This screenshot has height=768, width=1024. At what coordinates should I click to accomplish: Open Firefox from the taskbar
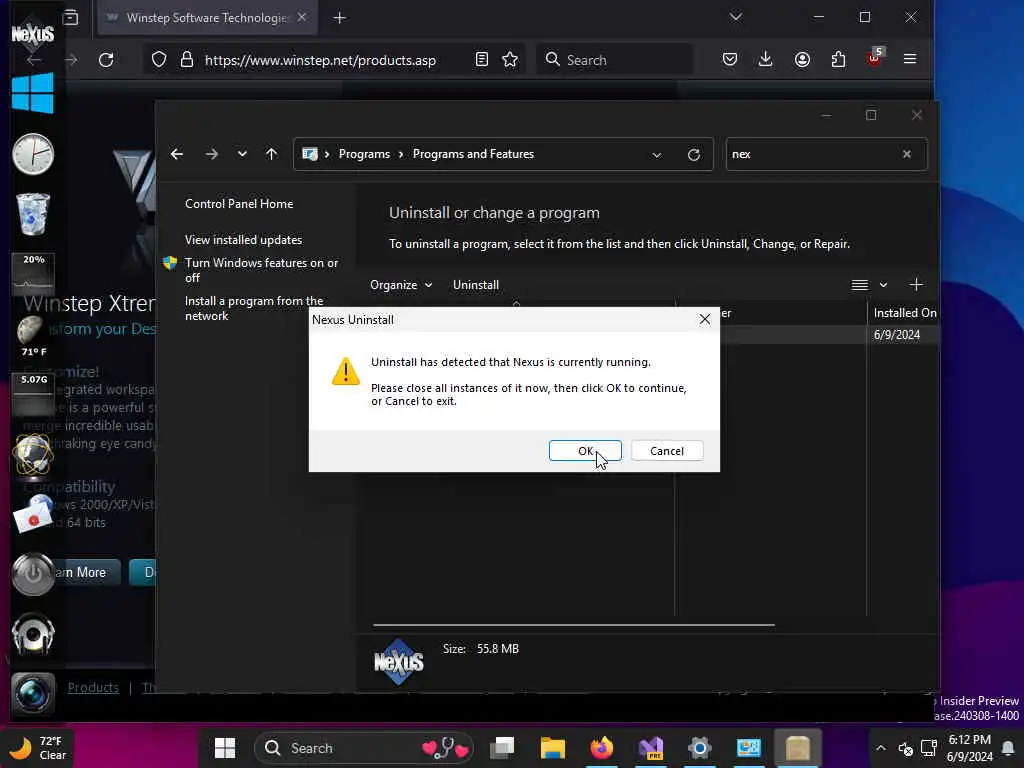[601, 748]
